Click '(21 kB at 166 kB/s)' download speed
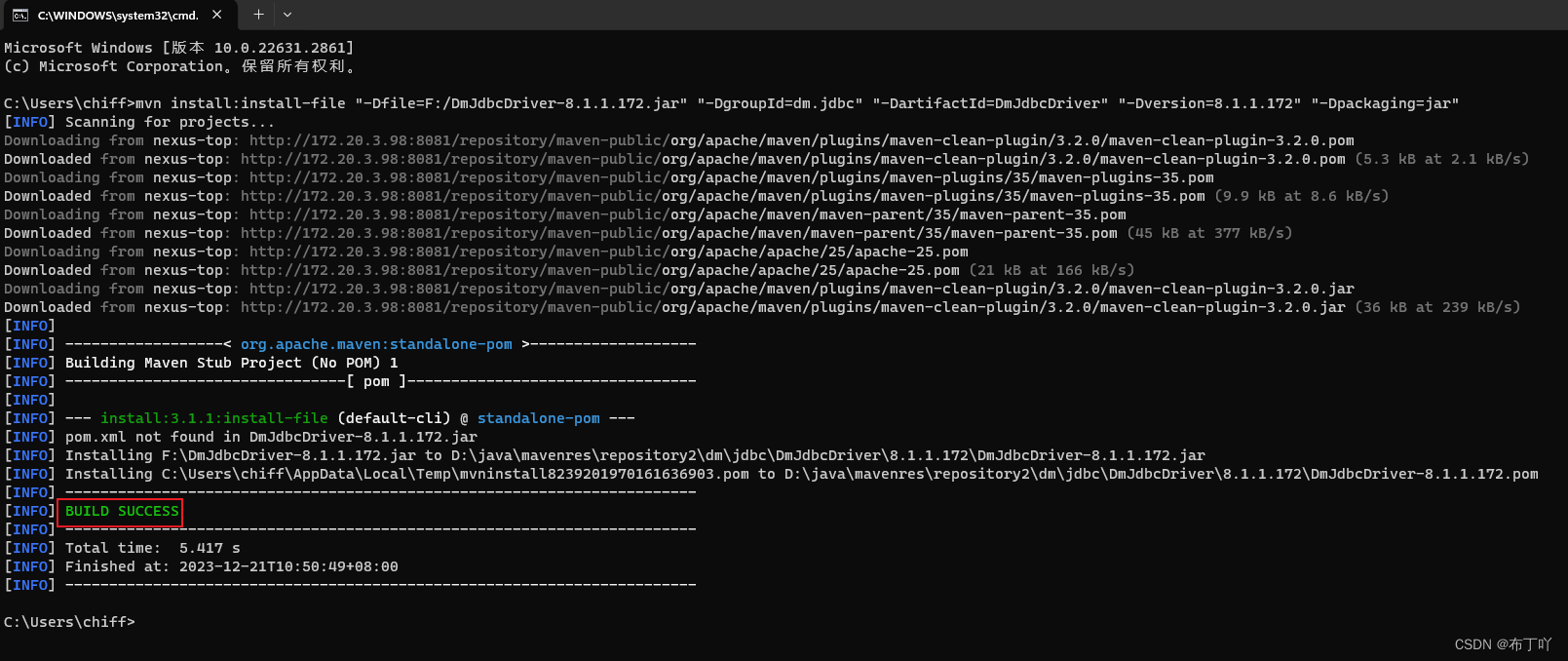This screenshot has height=661, width=1568. click(1052, 270)
